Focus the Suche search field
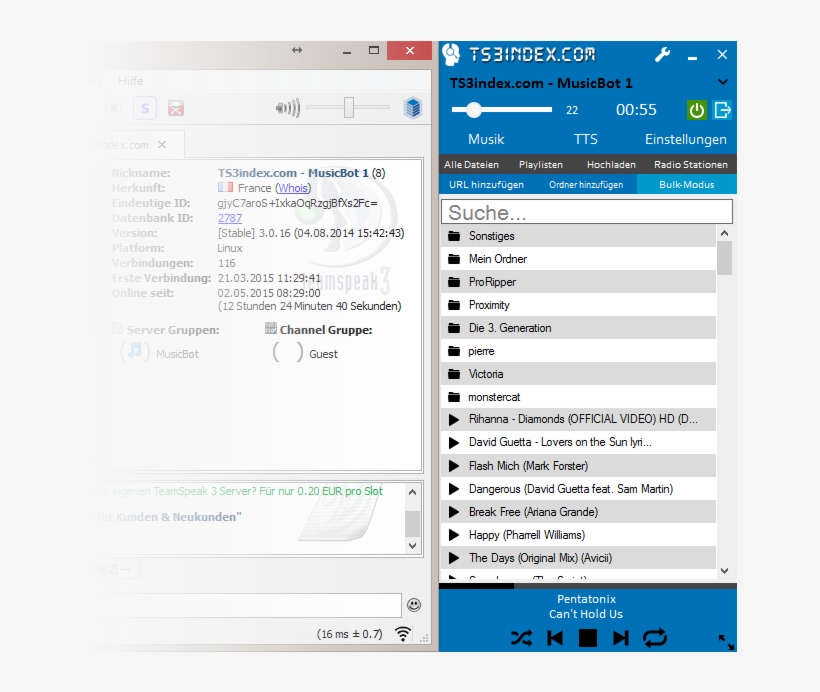 coord(586,212)
